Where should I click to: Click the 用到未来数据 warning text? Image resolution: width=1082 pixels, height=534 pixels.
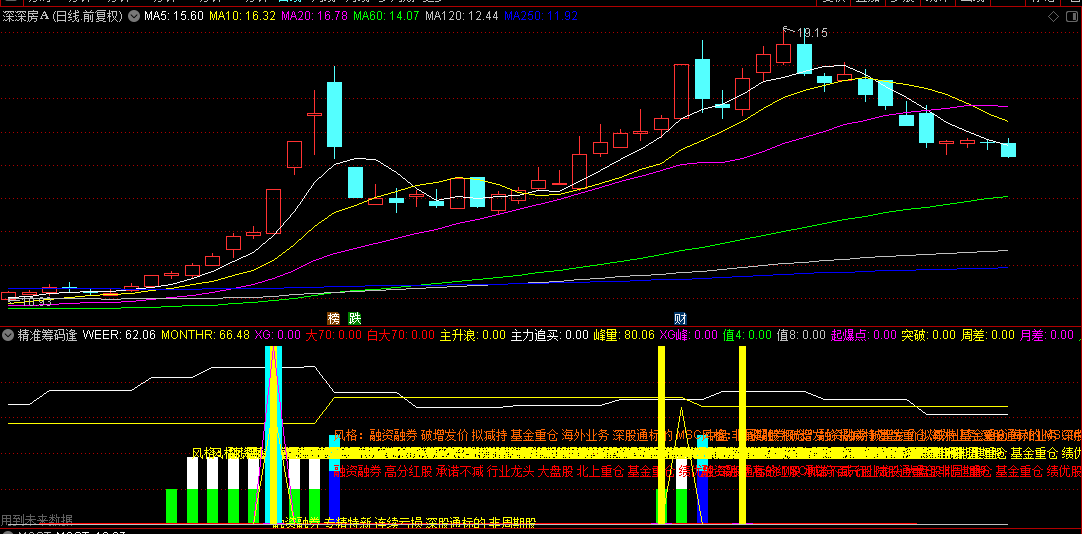tap(37, 520)
